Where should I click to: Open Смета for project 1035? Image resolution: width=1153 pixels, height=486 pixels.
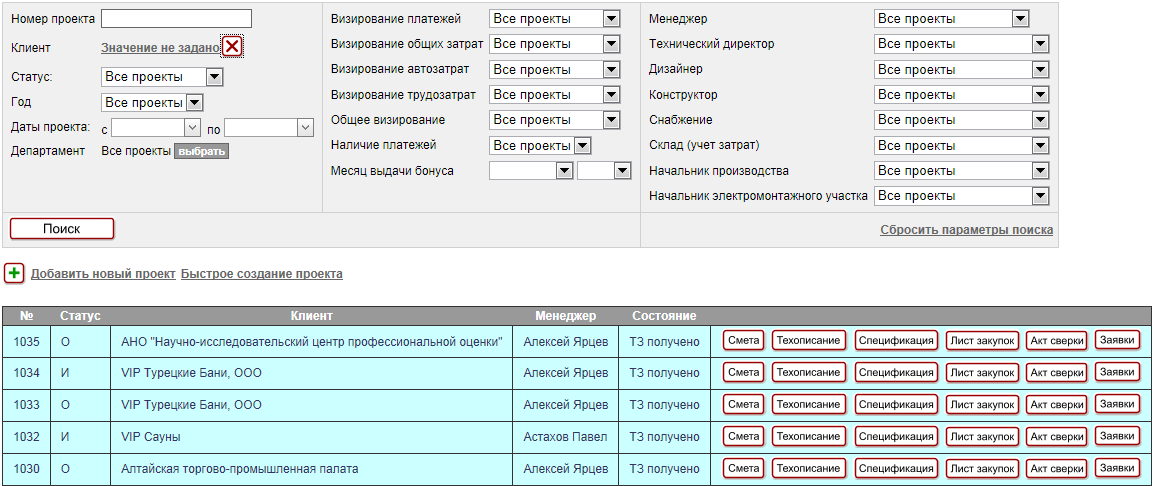[743, 341]
